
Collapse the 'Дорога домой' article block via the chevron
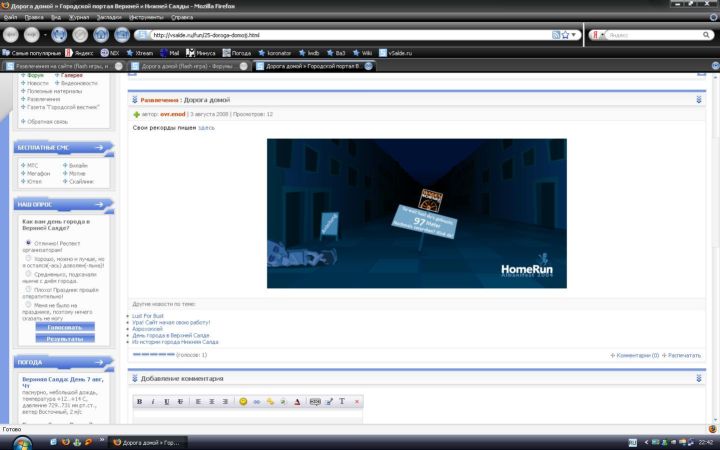point(699,100)
